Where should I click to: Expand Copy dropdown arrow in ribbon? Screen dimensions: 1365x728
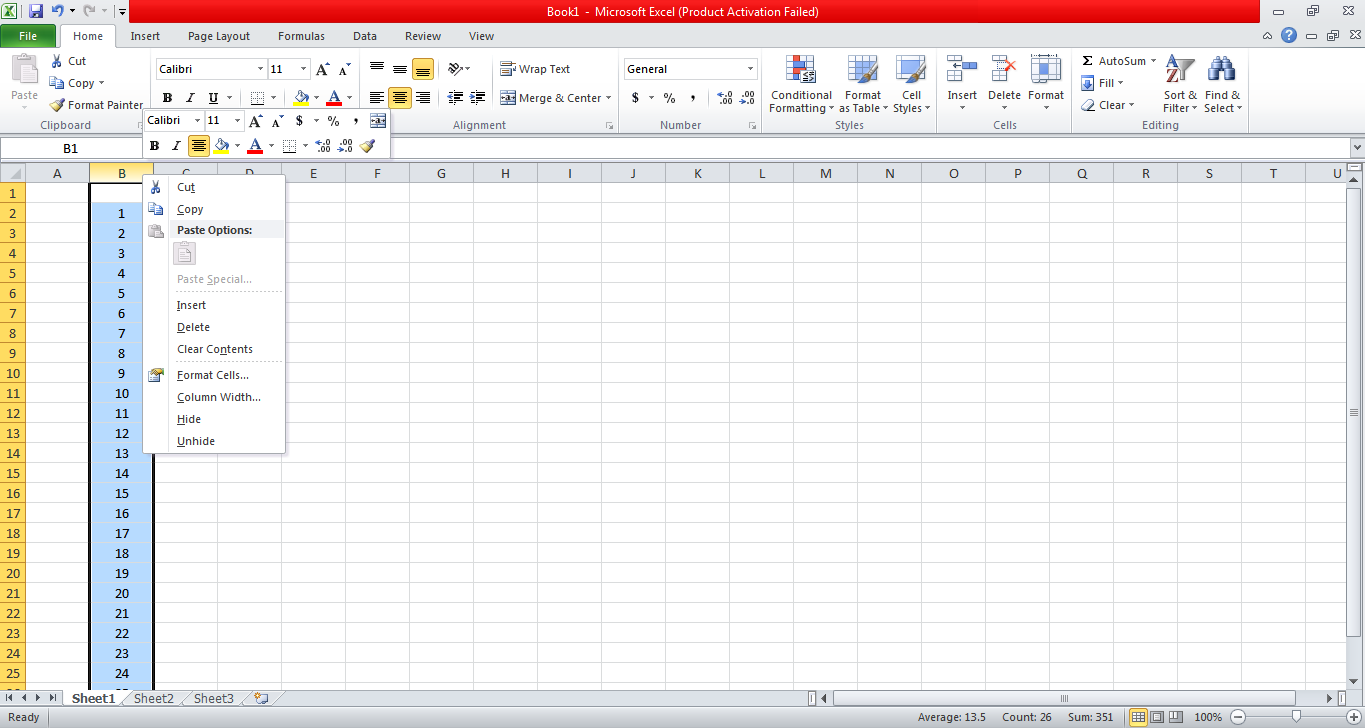pyautogui.click(x=101, y=83)
